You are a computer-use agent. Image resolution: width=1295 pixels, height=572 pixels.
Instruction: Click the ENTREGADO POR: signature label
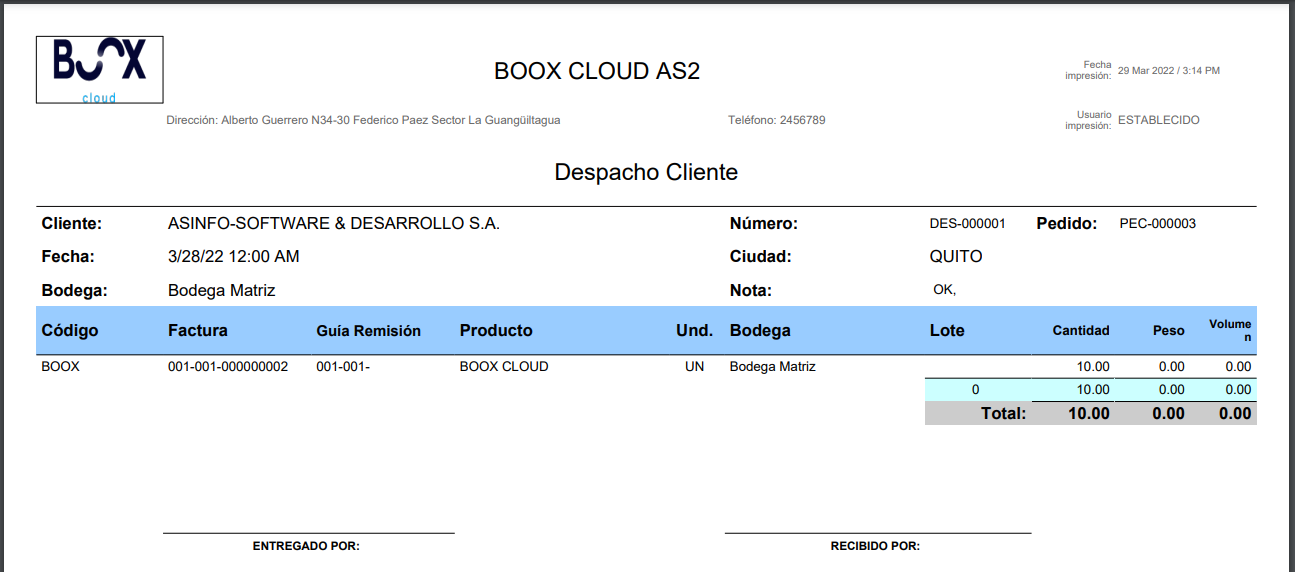(x=306, y=546)
